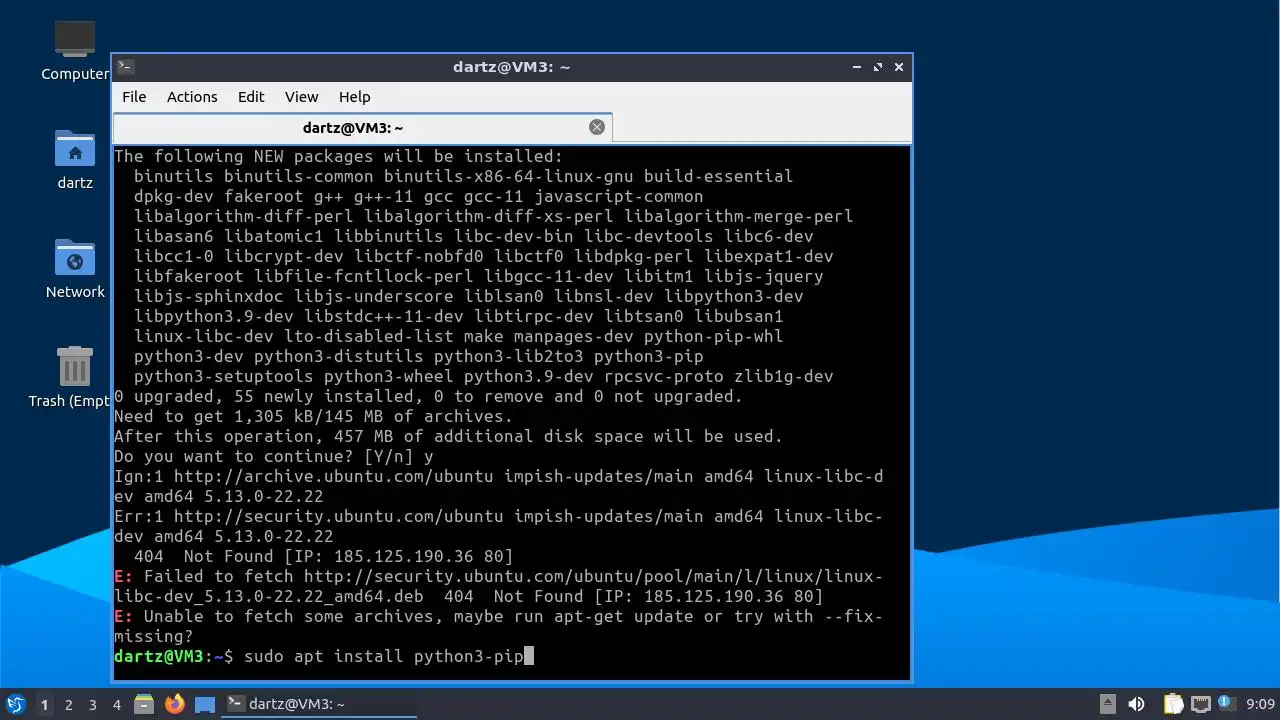Maximize the terminal window
The width and height of the screenshot is (1280, 720).
click(x=878, y=67)
